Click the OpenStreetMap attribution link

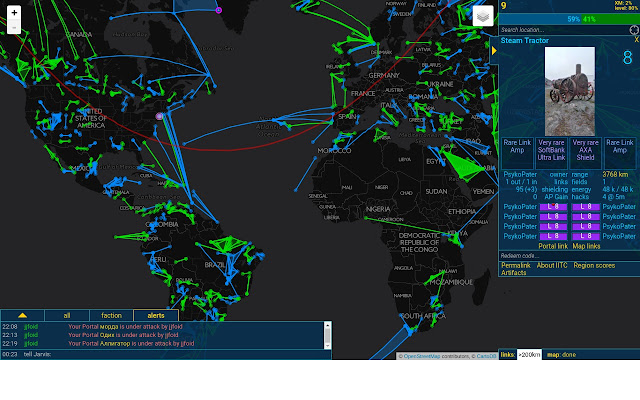[422, 356]
